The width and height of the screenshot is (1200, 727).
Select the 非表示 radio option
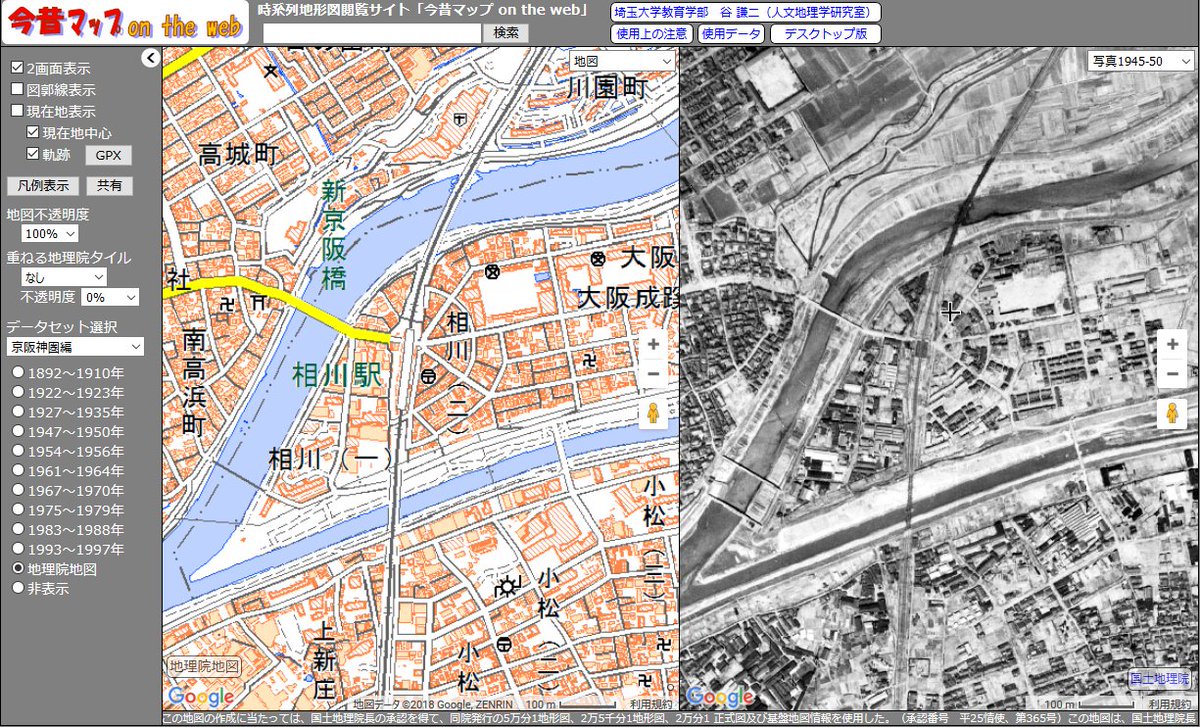[17, 588]
